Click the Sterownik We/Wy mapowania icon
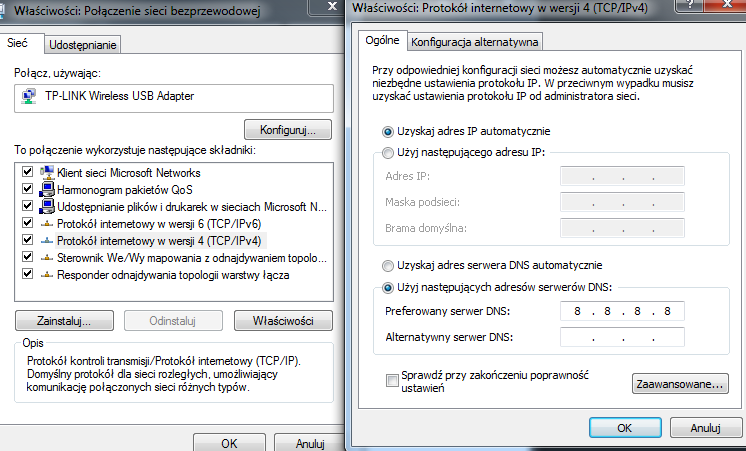Viewport: 746px width, 451px height. 47,258
